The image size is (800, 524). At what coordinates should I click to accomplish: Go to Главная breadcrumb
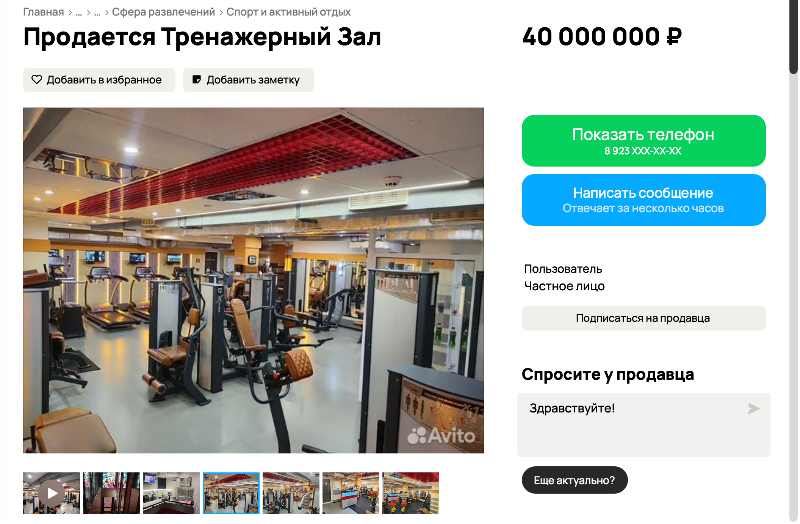[43, 12]
